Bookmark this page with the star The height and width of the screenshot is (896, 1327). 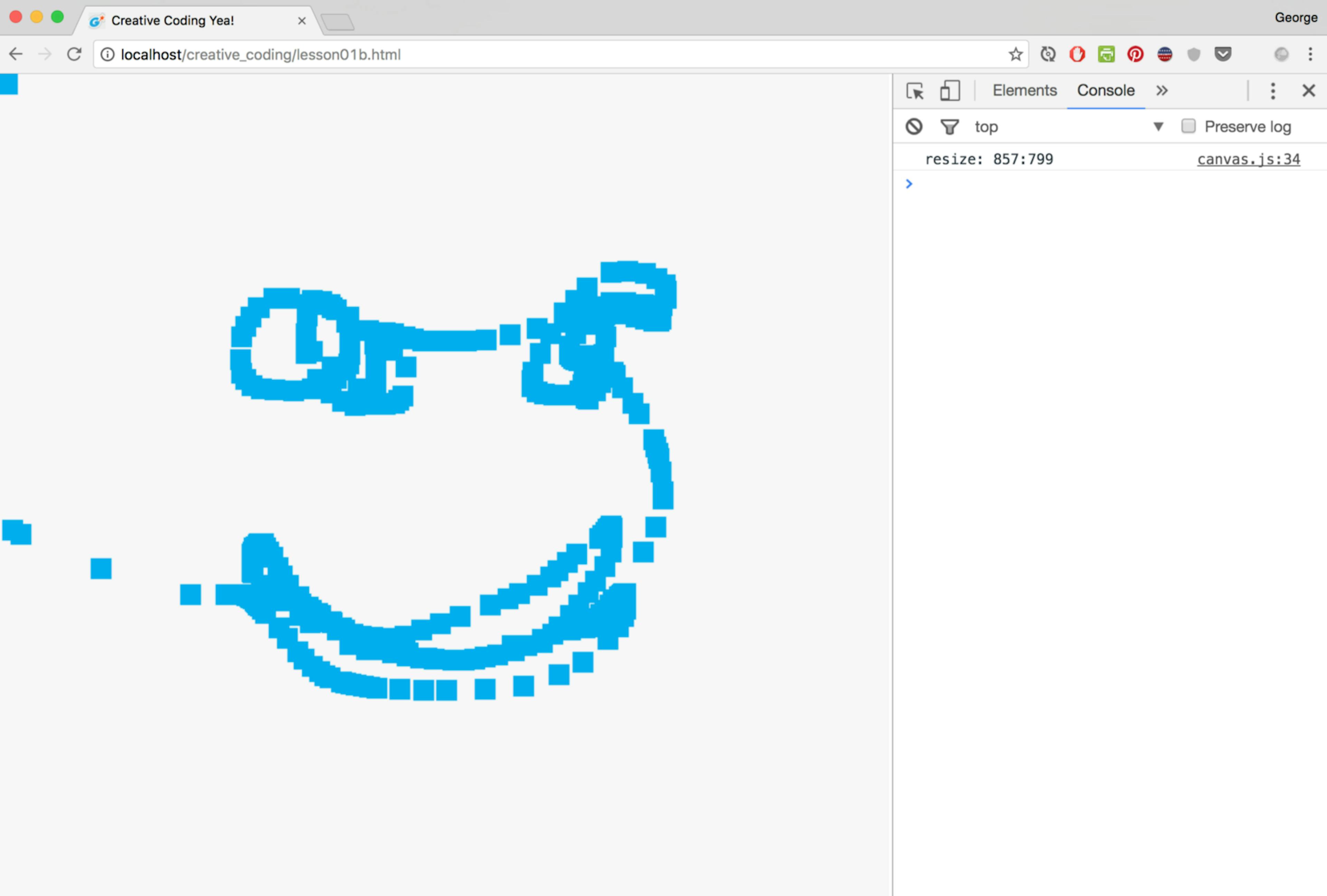pyautogui.click(x=1015, y=55)
